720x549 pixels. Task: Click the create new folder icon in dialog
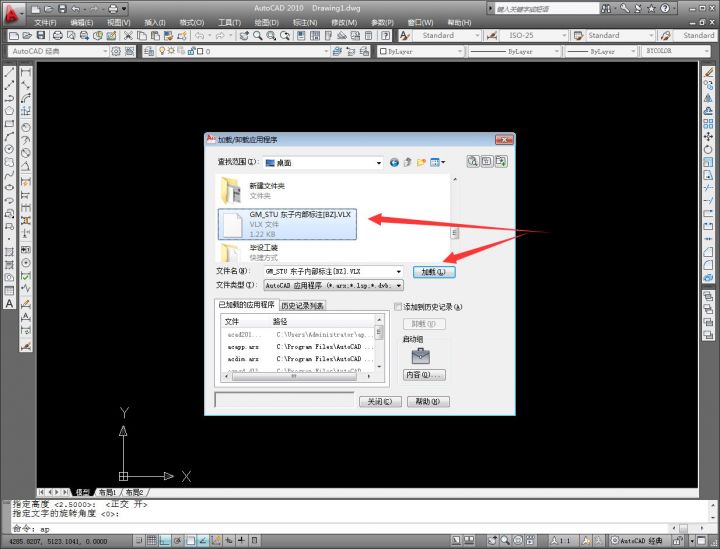pyautogui.click(x=422, y=162)
